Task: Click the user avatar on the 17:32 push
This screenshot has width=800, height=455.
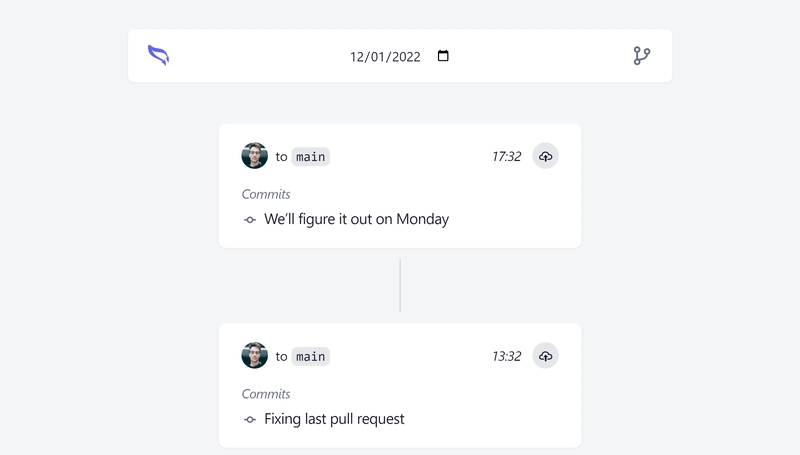Action: (x=255, y=156)
